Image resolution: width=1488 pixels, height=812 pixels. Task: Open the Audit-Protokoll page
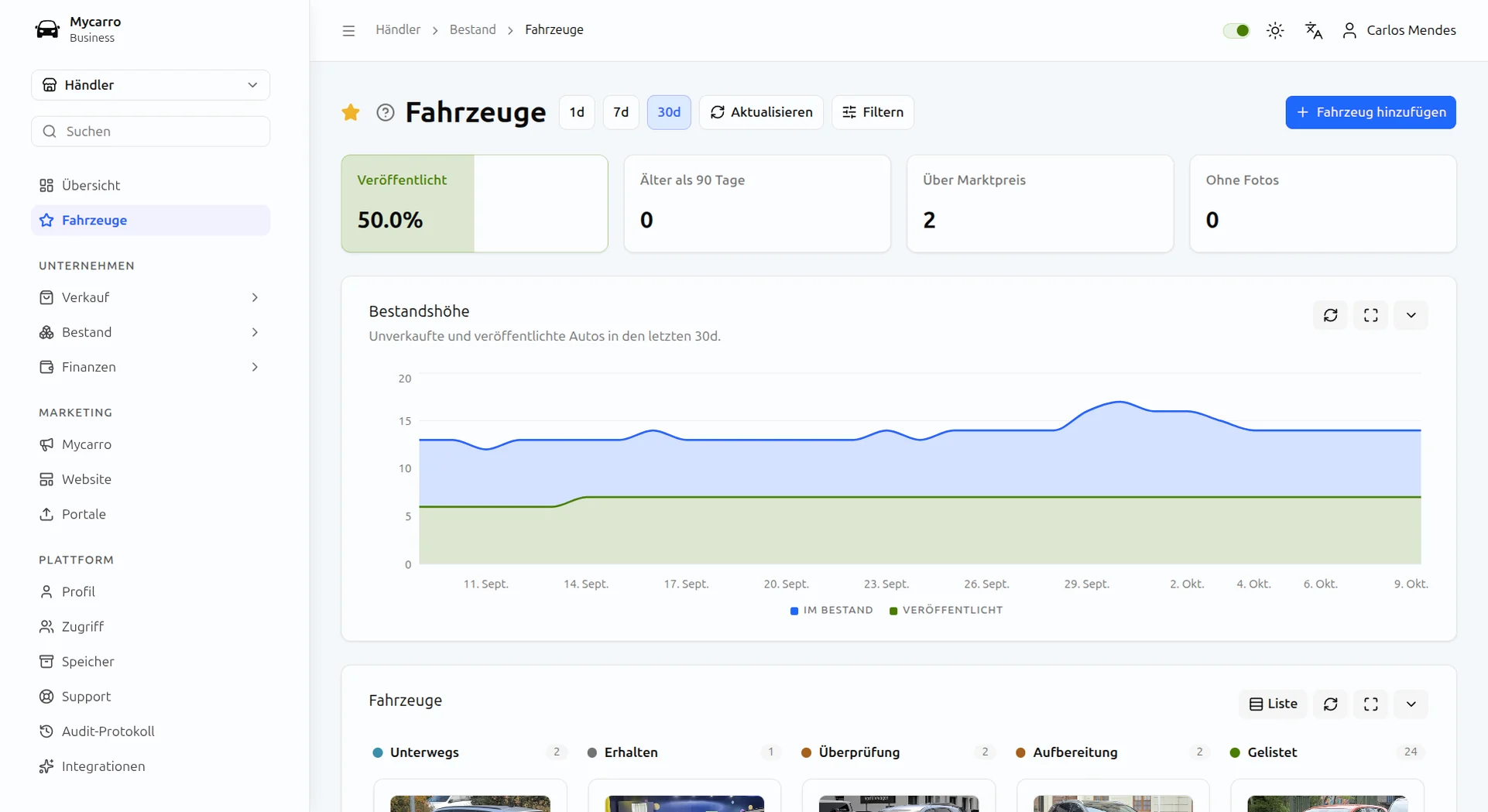(150, 731)
